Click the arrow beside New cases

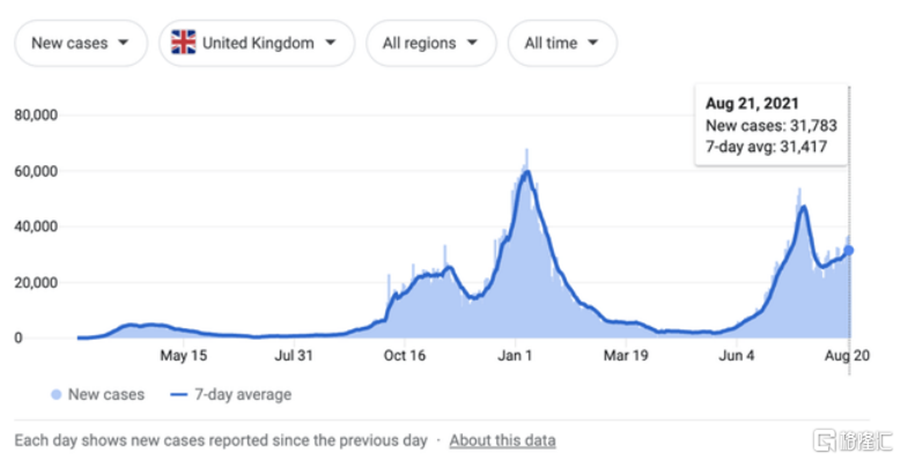124,43
